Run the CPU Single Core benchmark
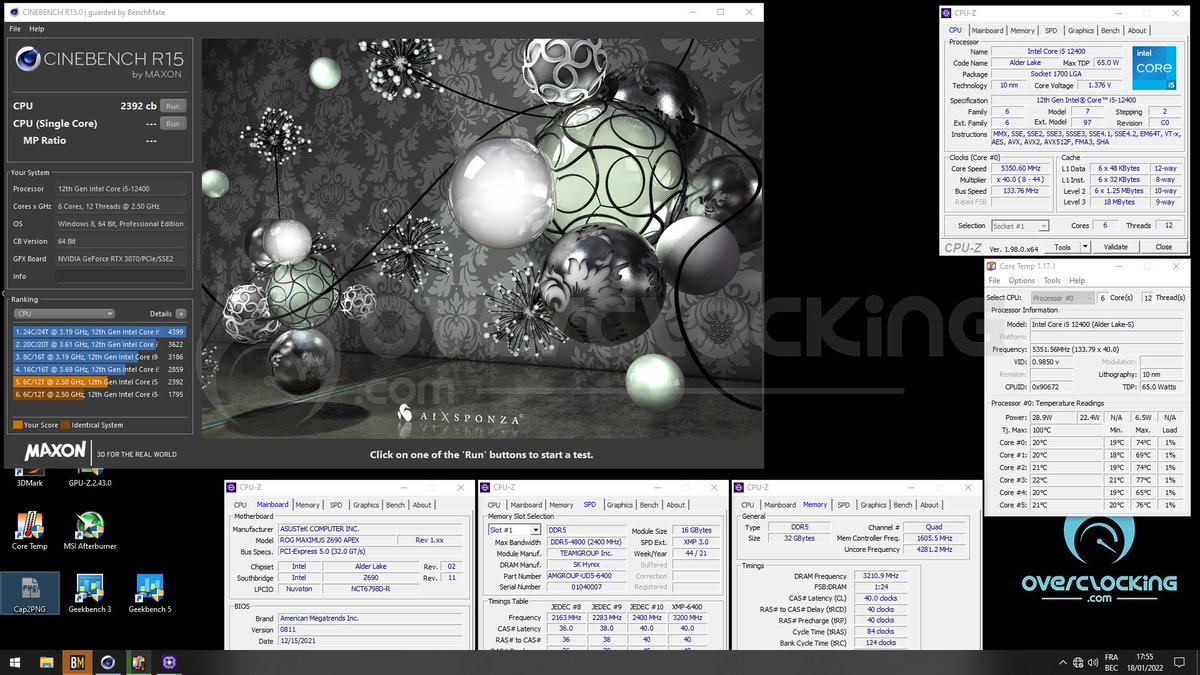The image size is (1200, 675). coord(173,123)
